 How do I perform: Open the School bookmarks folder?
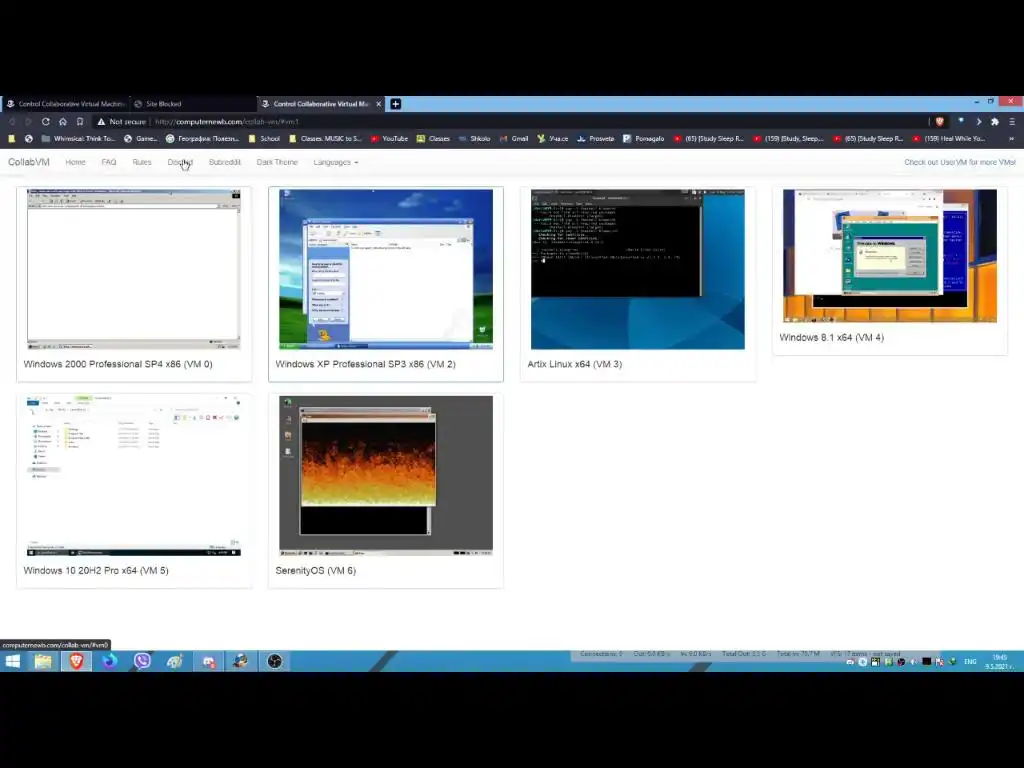[x=264, y=138]
